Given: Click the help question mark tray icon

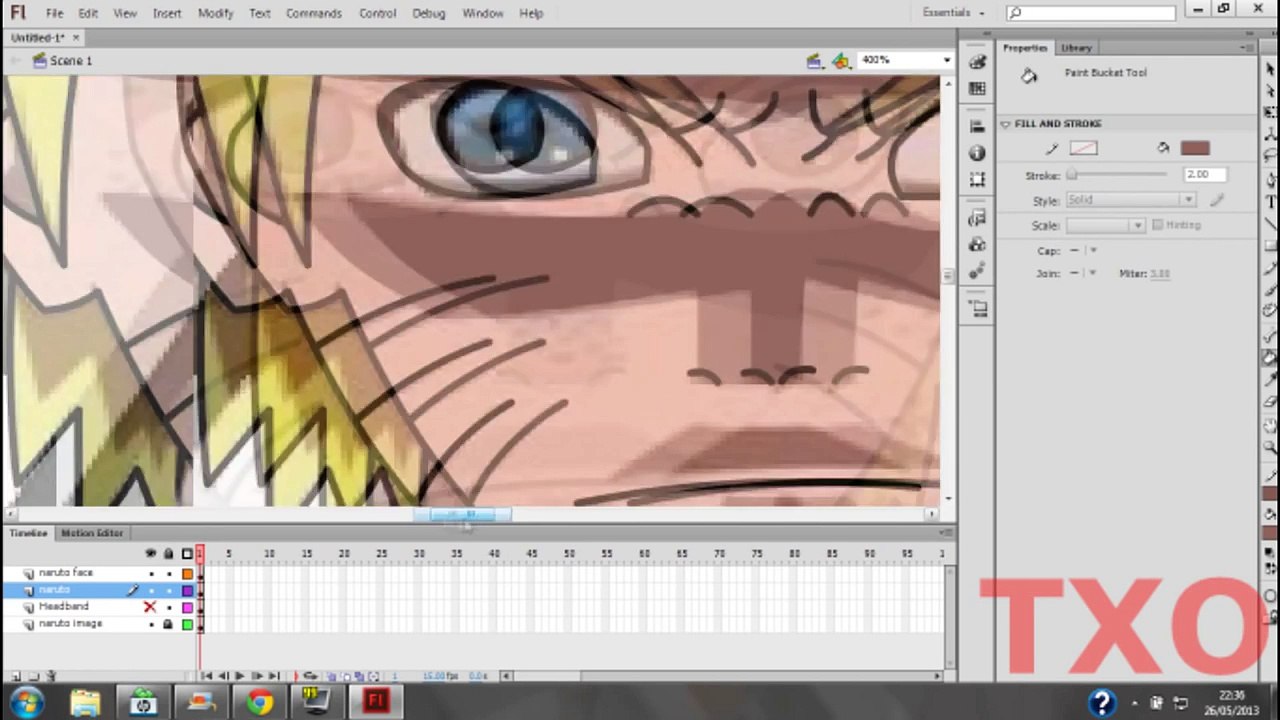Looking at the screenshot, I should coord(1102,702).
